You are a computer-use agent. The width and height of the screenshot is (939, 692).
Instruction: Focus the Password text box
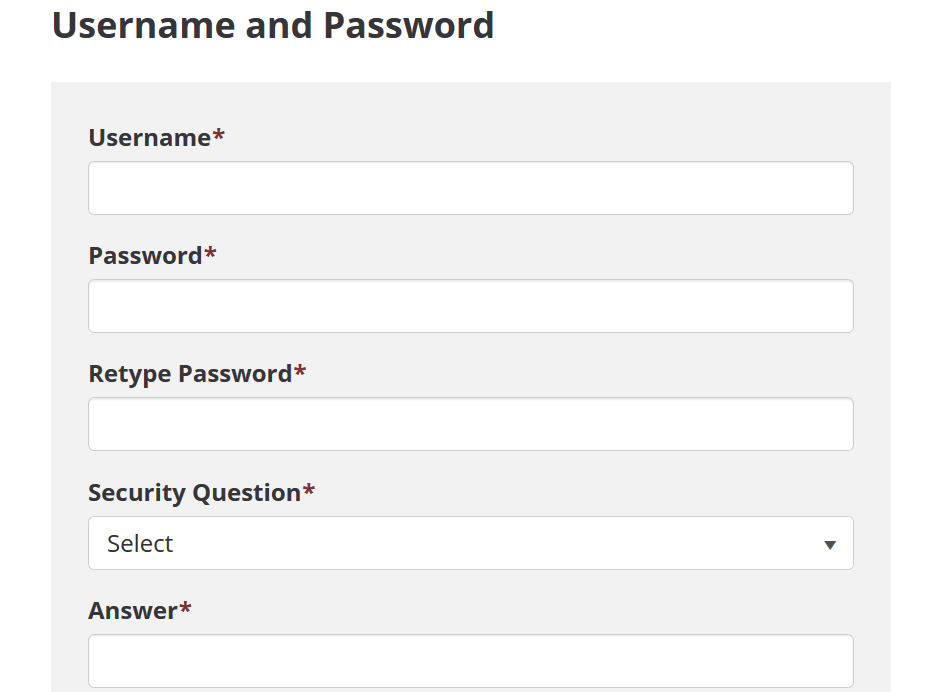(471, 306)
